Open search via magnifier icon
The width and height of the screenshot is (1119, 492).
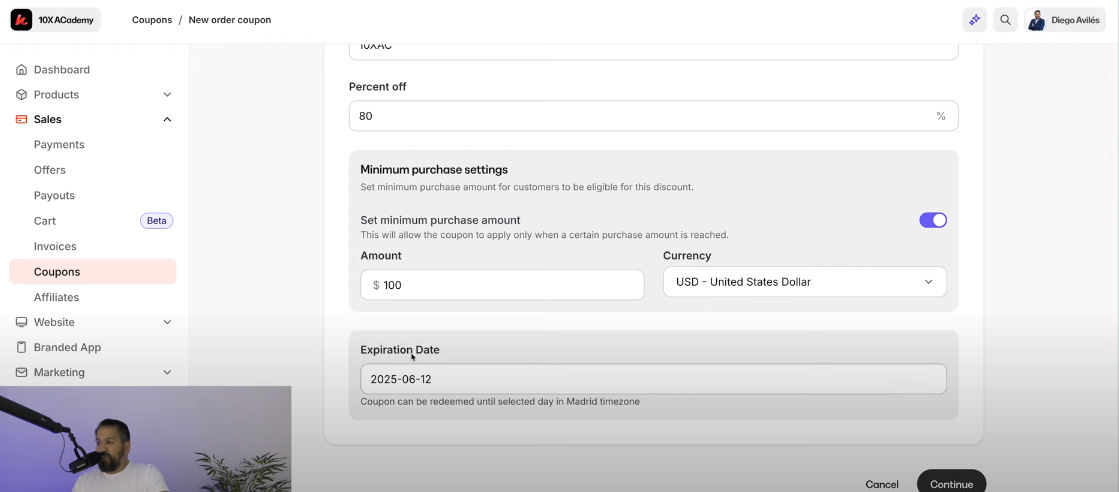coord(1006,20)
